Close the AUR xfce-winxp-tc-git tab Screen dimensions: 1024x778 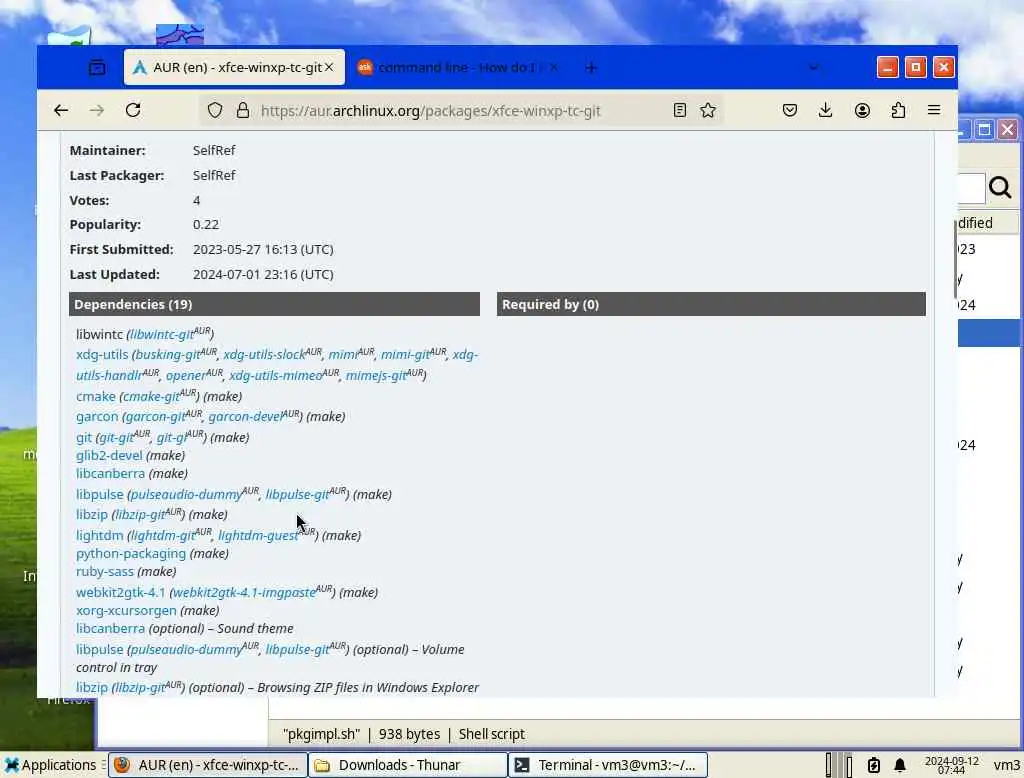tap(329, 67)
